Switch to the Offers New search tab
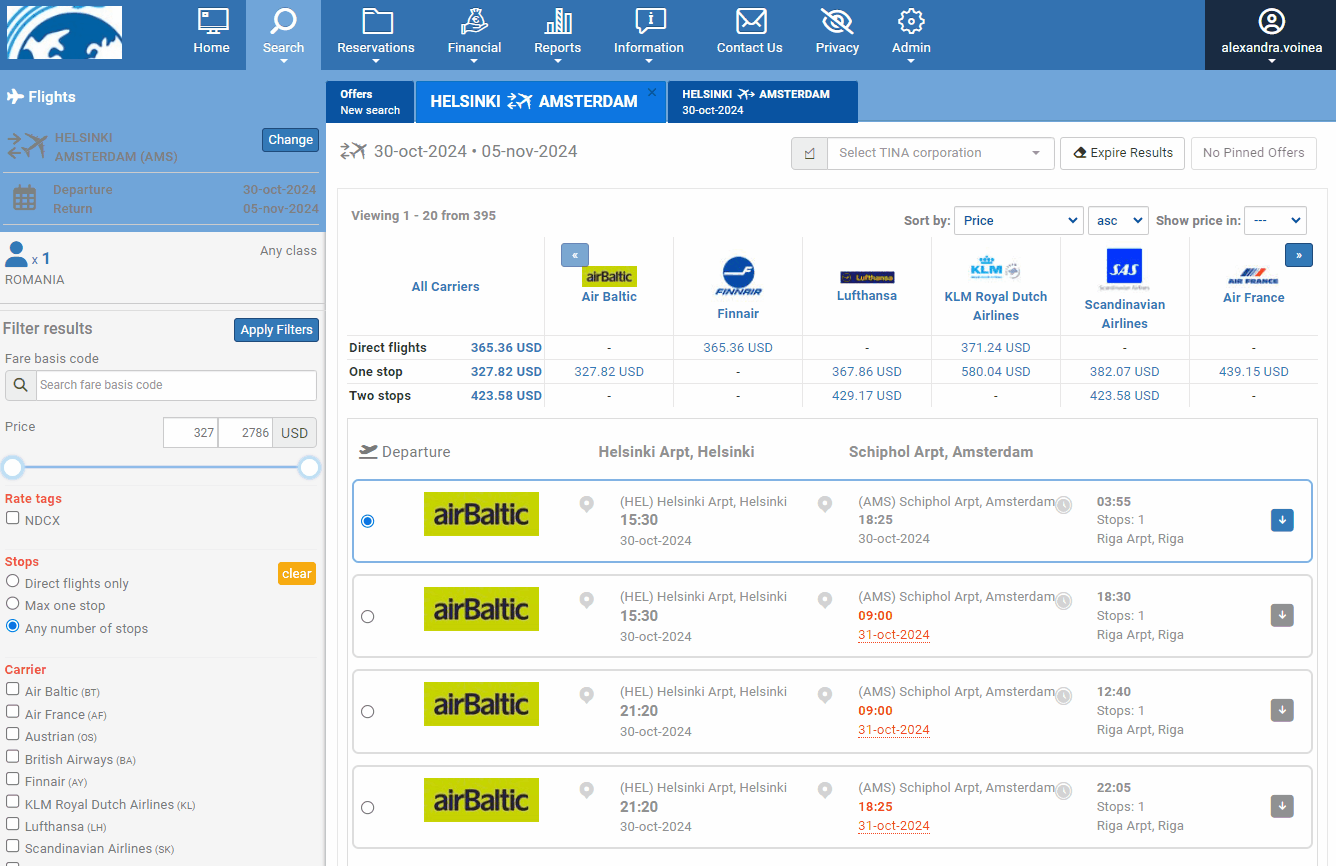The width and height of the screenshot is (1336, 866). [x=370, y=102]
